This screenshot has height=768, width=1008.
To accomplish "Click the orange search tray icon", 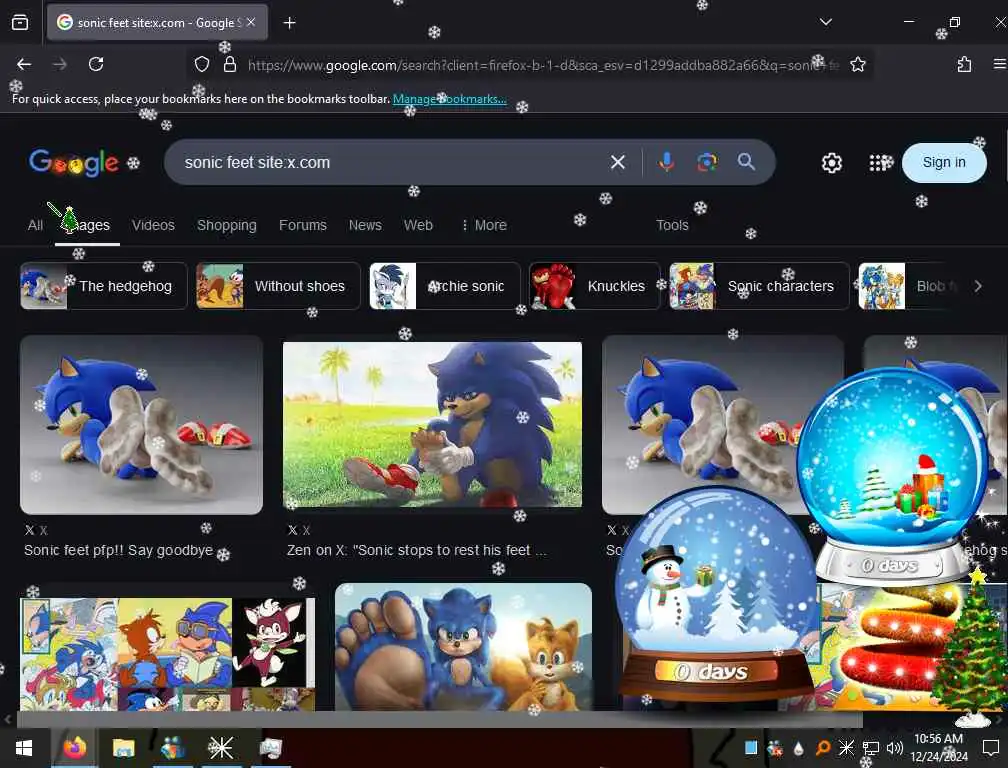I will click(822, 748).
